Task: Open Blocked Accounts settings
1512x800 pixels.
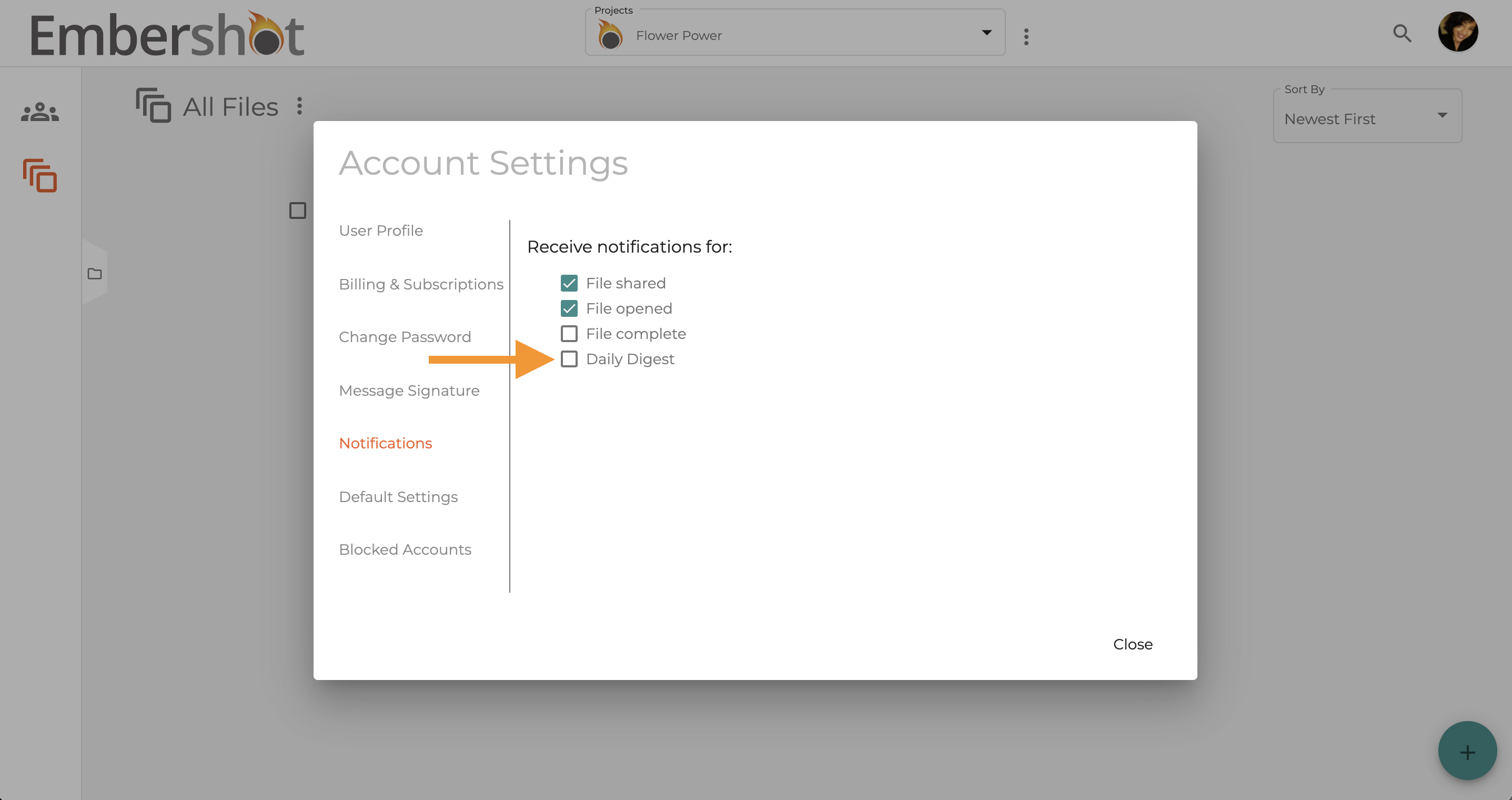Action: coord(405,549)
